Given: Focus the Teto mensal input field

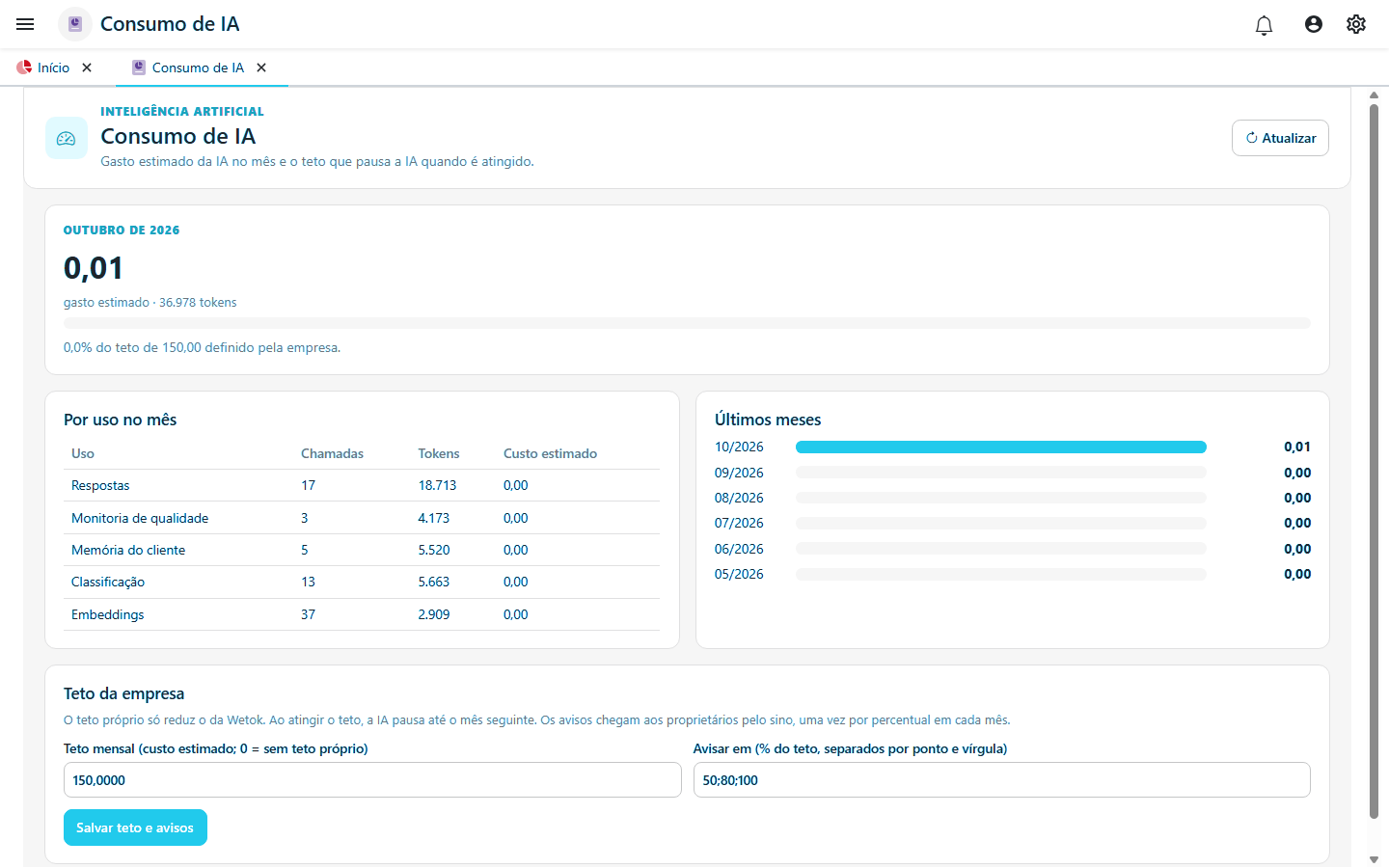Looking at the screenshot, I should (x=372, y=780).
